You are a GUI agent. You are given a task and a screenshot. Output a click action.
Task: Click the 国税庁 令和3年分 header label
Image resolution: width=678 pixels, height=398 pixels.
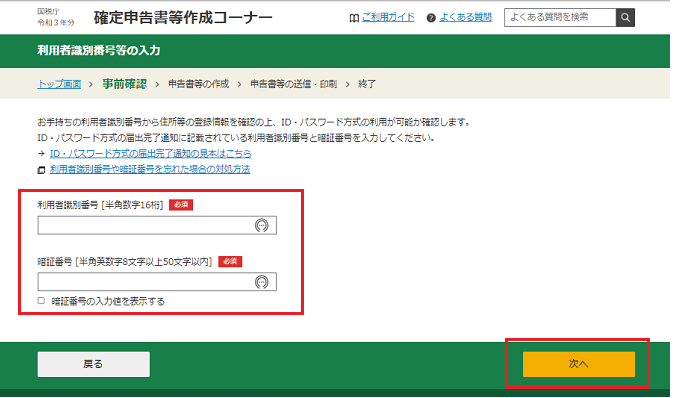55,18
